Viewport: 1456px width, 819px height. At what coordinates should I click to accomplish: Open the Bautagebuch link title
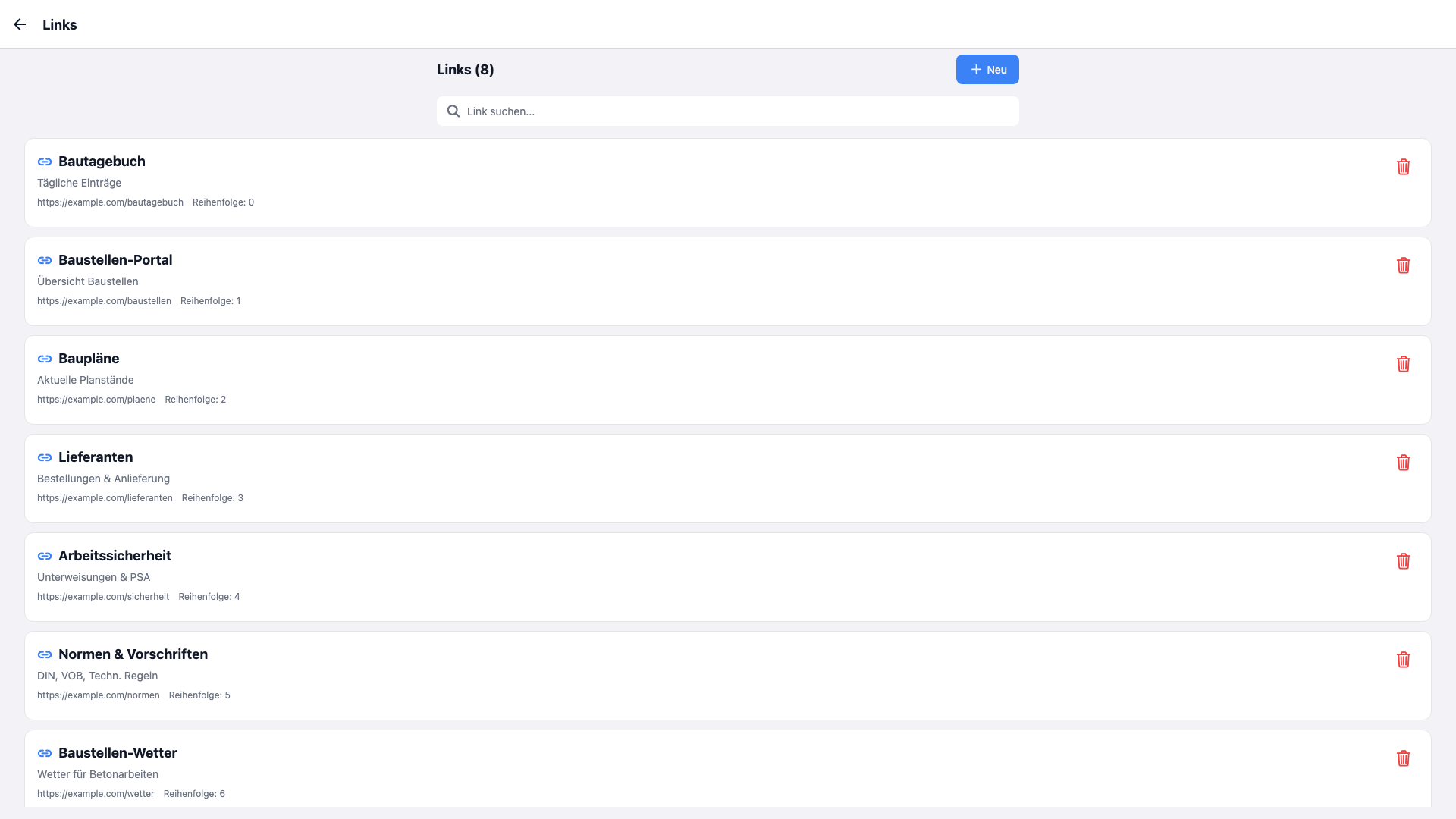[102, 162]
